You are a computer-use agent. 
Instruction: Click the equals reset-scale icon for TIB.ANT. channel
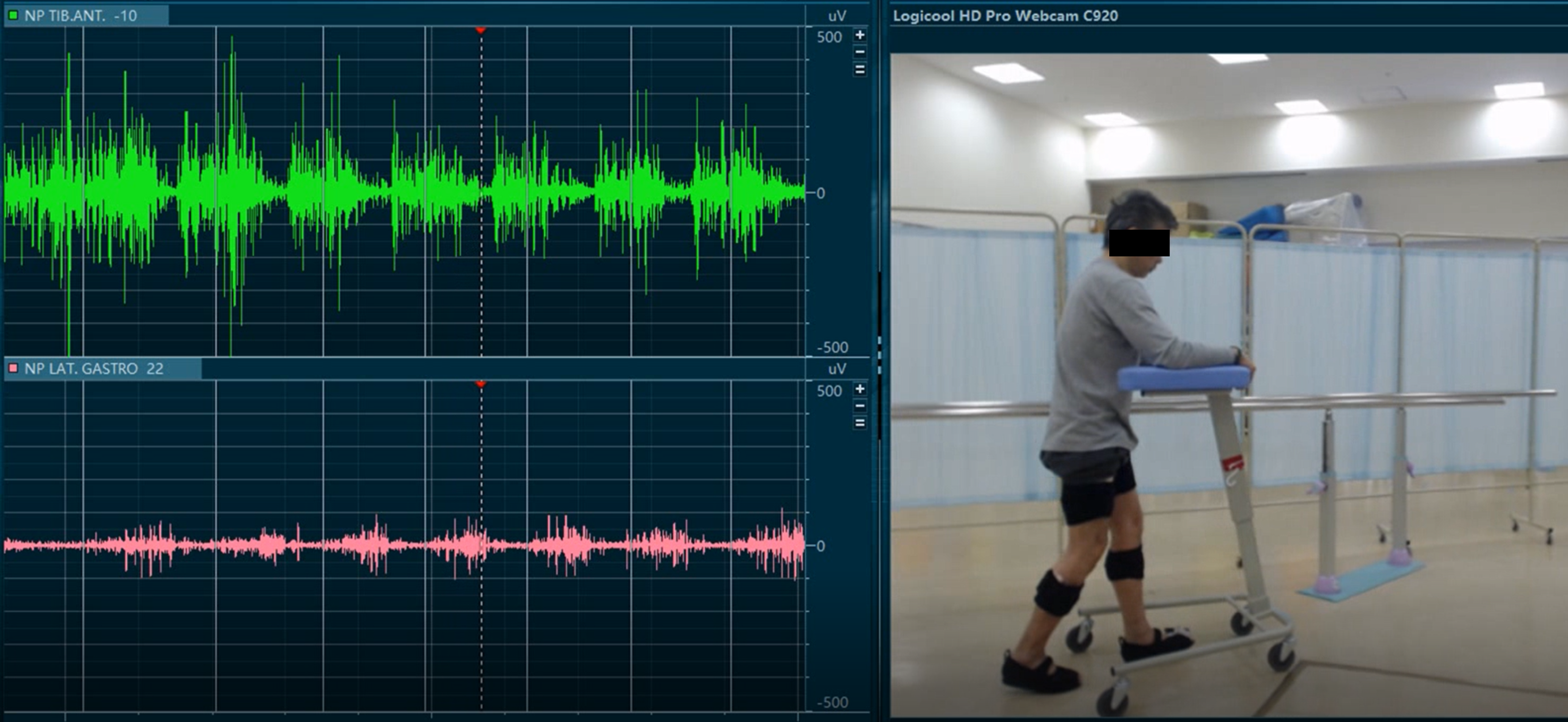pos(860,69)
